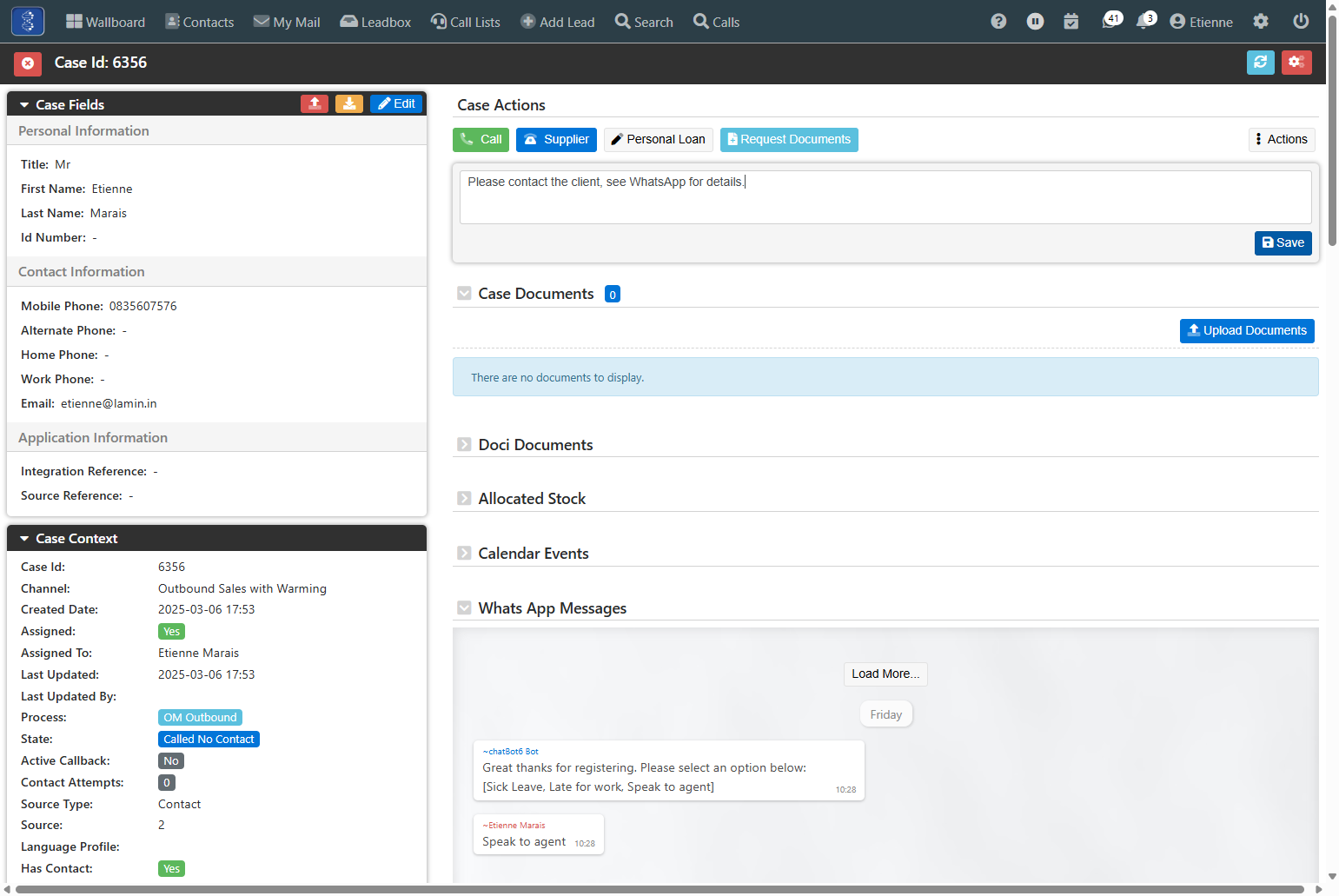The height and width of the screenshot is (896, 1339).
Task: Save the case note
Action: [x=1283, y=243]
